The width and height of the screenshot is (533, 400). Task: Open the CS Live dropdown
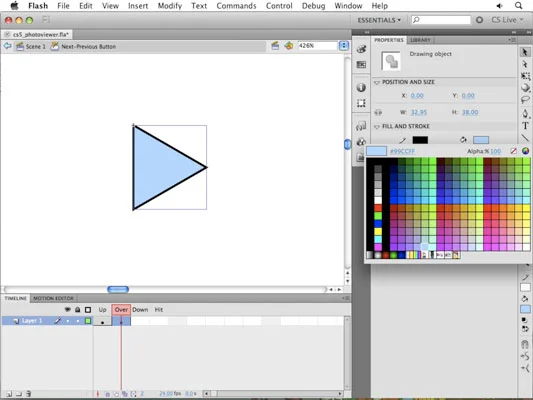pos(507,20)
